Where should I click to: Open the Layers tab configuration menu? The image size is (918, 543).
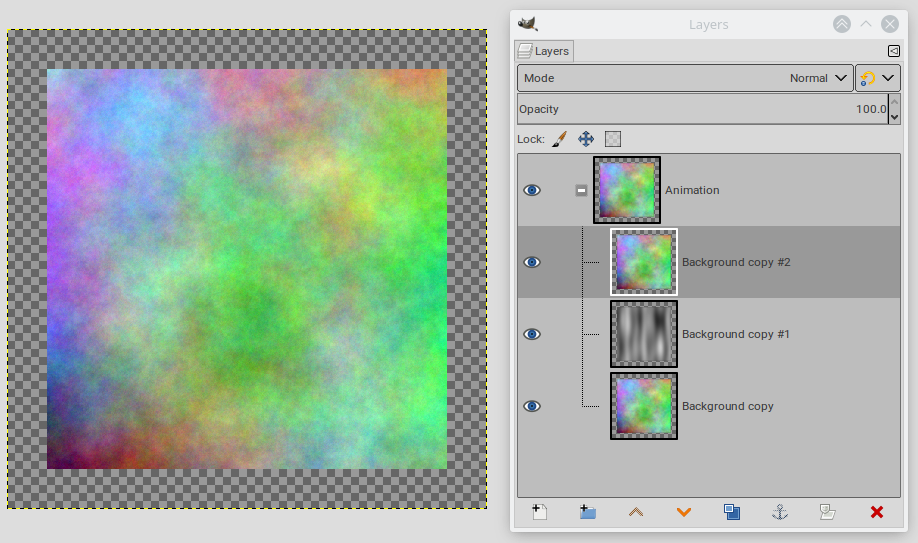[893, 51]
